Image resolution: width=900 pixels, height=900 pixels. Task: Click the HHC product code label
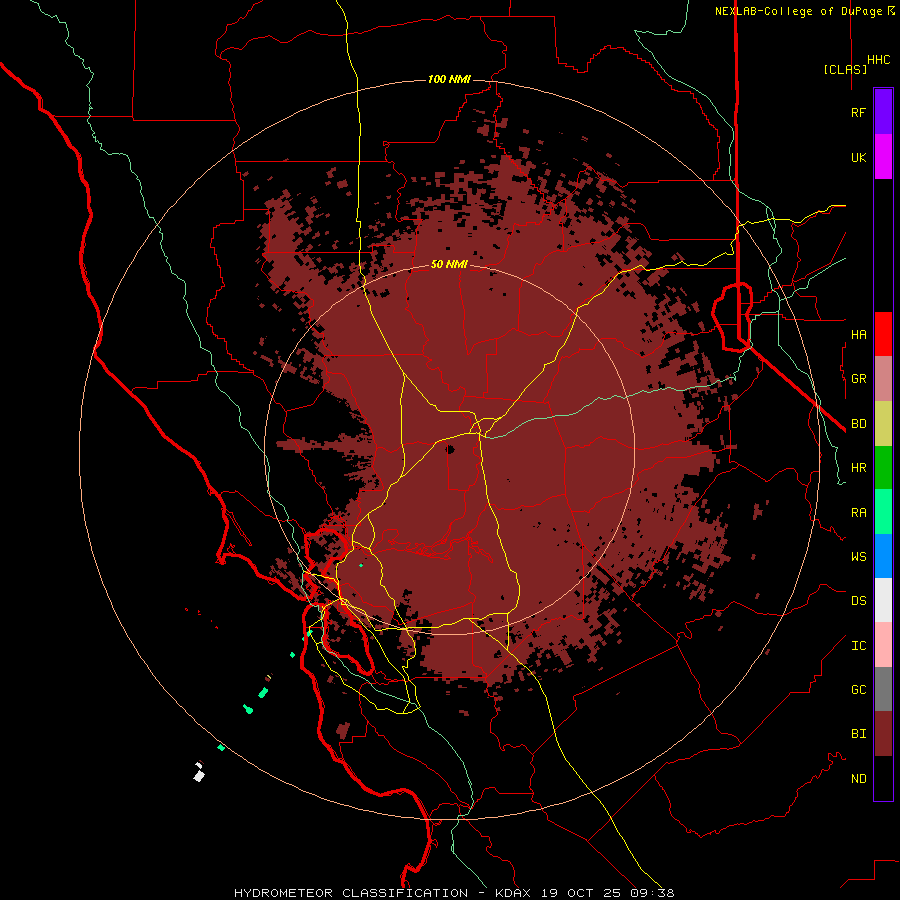point(878,60)
